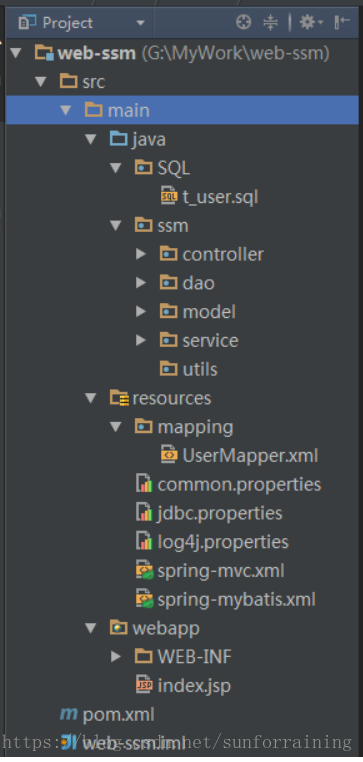Select the java folder name

(x=149, y=139)
